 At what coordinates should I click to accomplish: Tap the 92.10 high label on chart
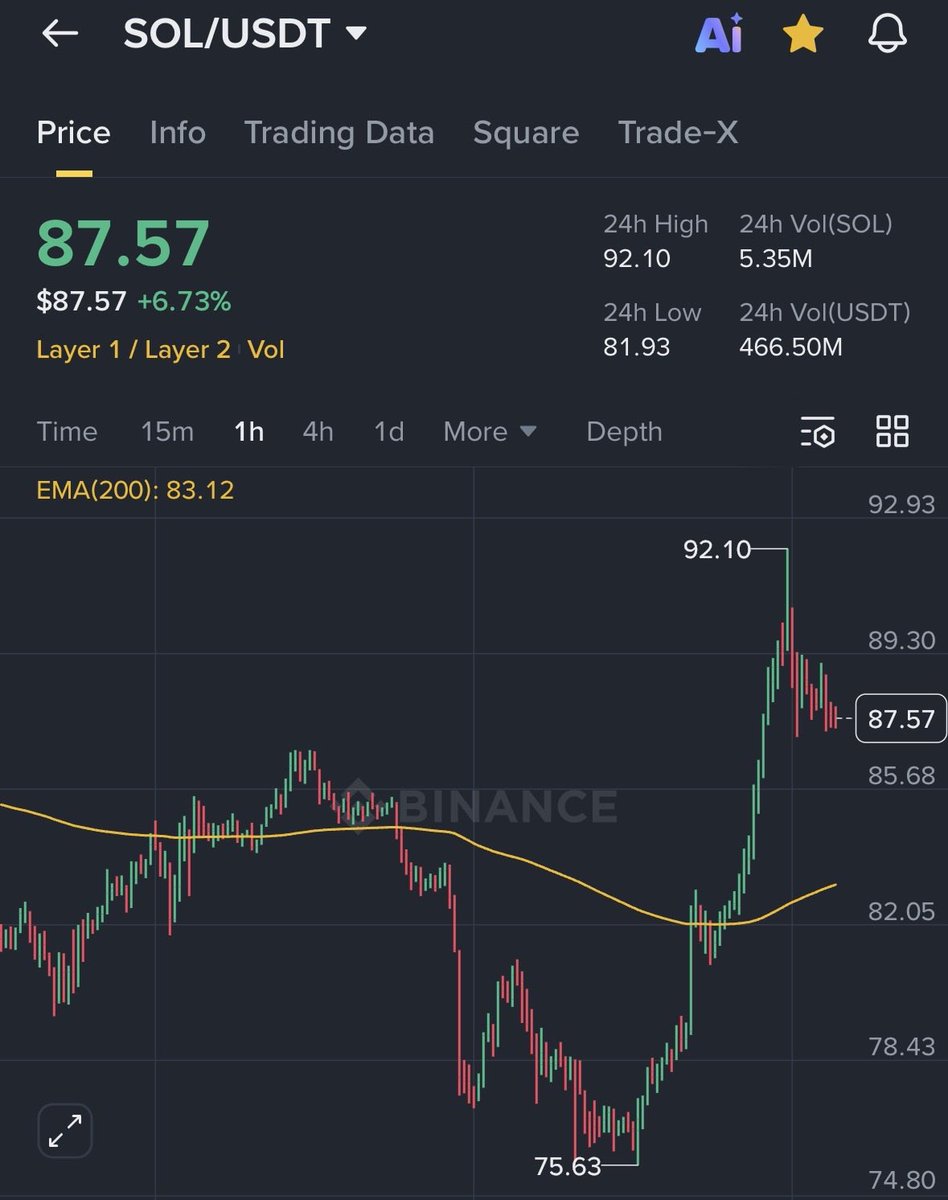point(717,549)
